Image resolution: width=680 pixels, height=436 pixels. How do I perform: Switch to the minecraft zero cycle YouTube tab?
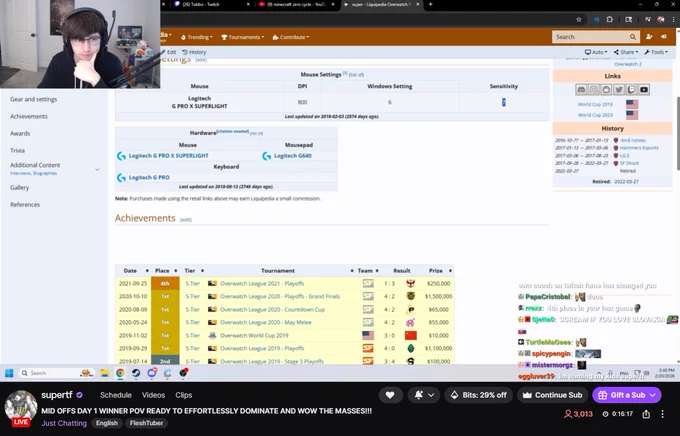click(297, 4)
